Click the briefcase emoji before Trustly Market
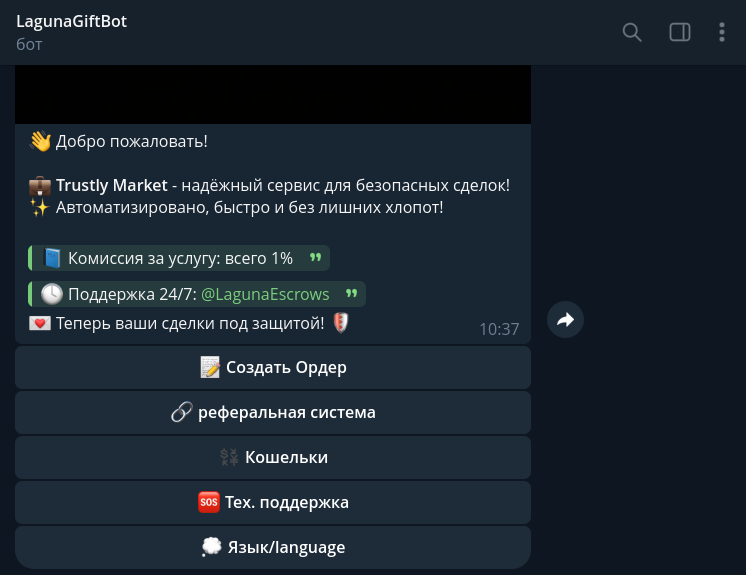Image resolution: width=746 pixels, height=575 pixels. tap(40, 186)
